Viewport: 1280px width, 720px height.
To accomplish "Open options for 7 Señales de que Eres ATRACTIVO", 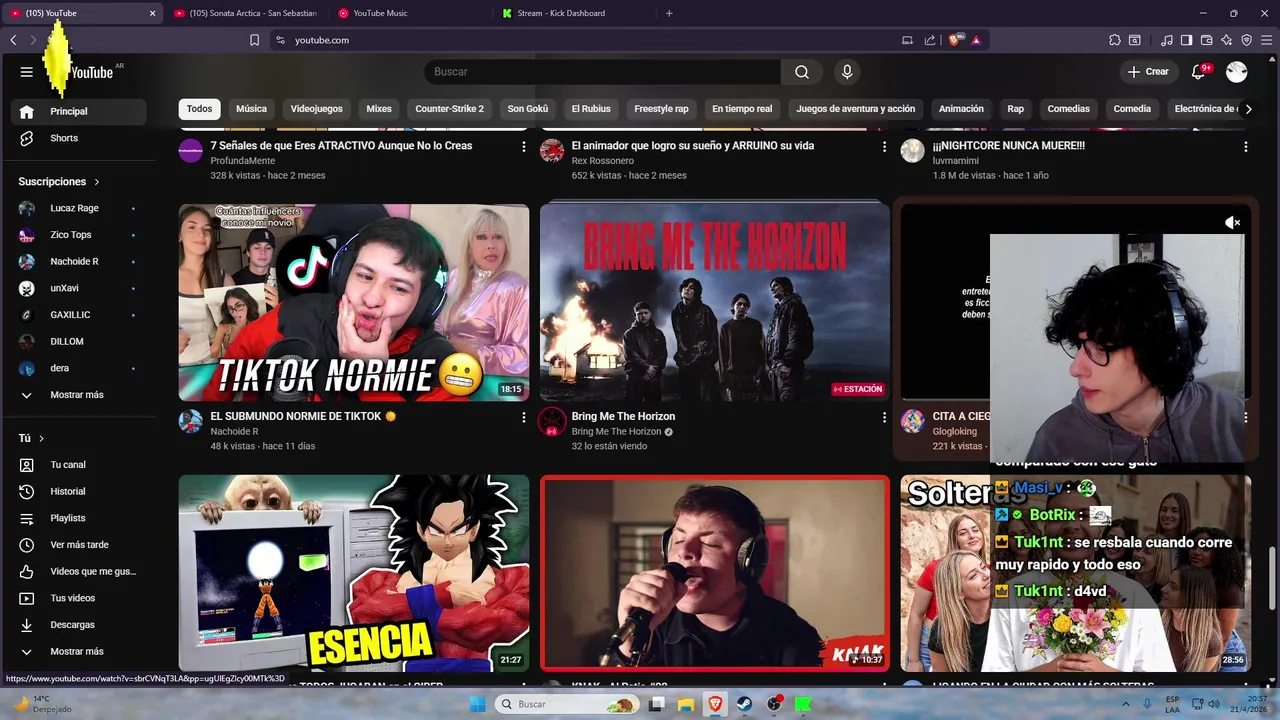I will click(x=523, y=147).
